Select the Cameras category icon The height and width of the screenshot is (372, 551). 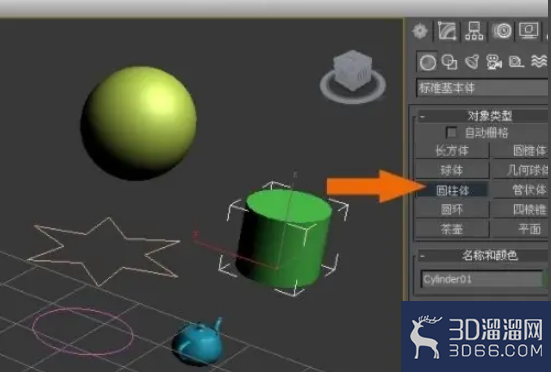(494, 62)
